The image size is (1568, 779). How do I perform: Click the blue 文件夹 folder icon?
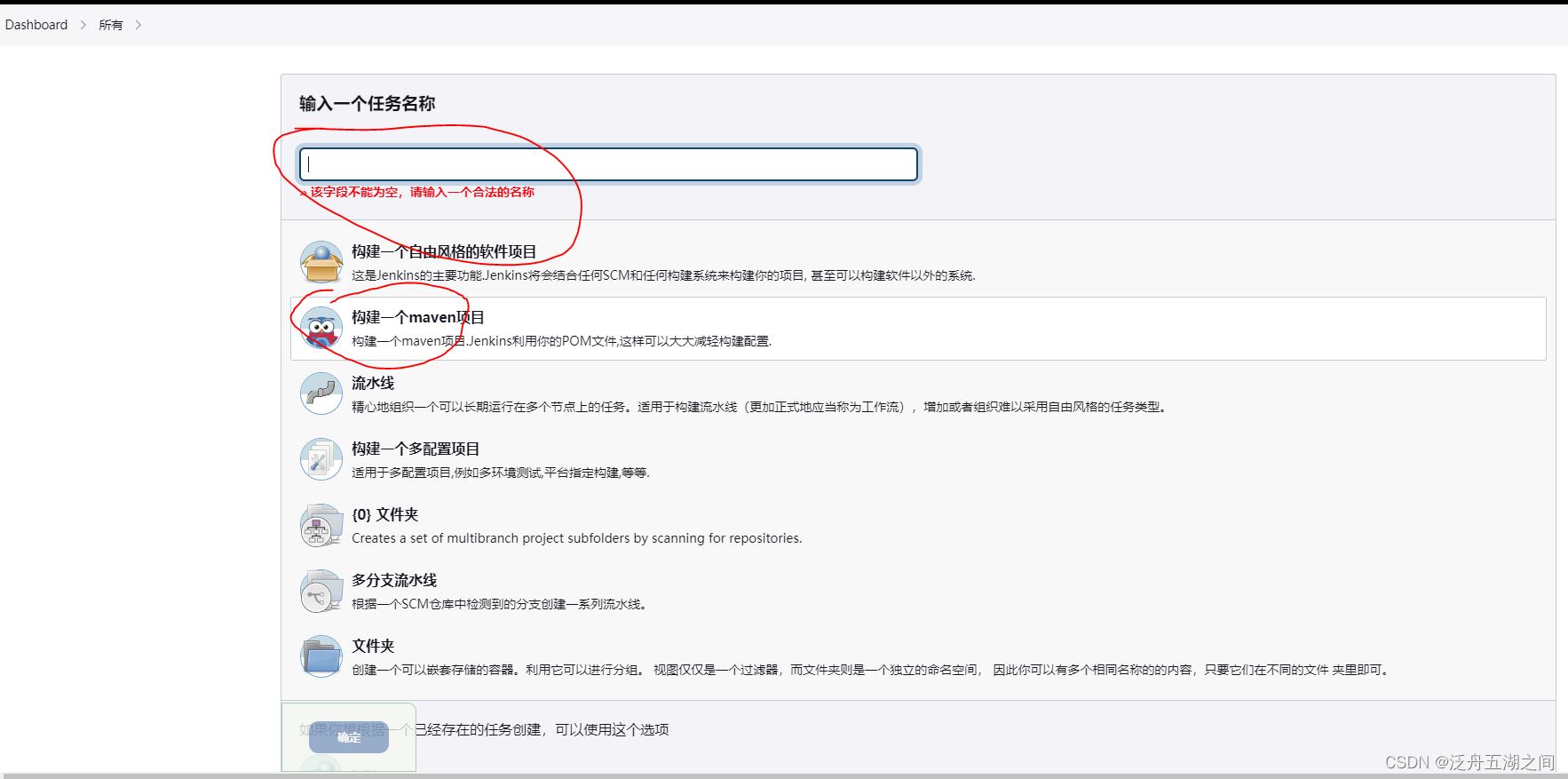tap(321, 656)
